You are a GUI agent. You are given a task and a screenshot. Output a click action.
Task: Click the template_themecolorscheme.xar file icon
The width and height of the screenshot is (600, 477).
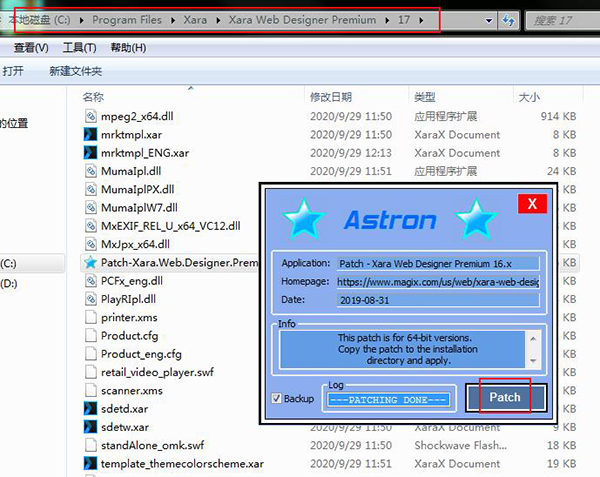90,463
